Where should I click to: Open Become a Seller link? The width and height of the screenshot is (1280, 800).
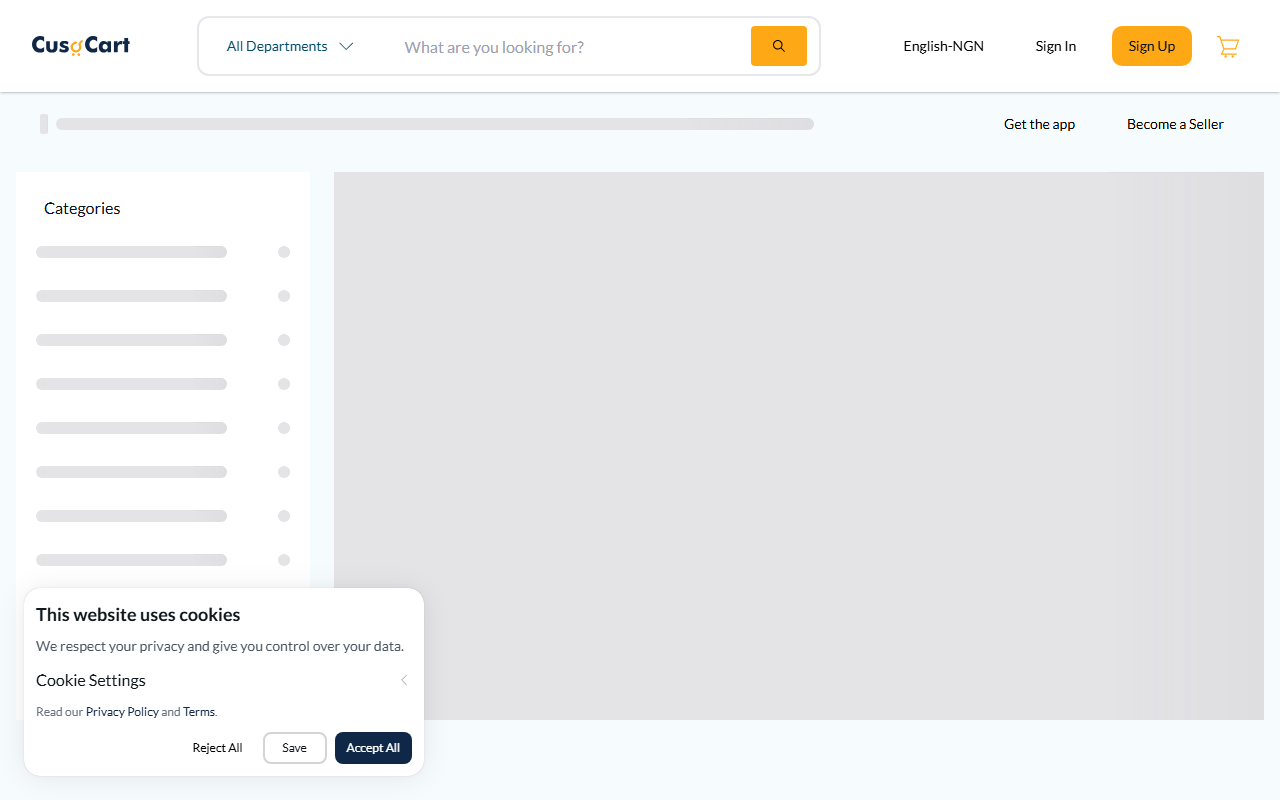[1175, 124]
